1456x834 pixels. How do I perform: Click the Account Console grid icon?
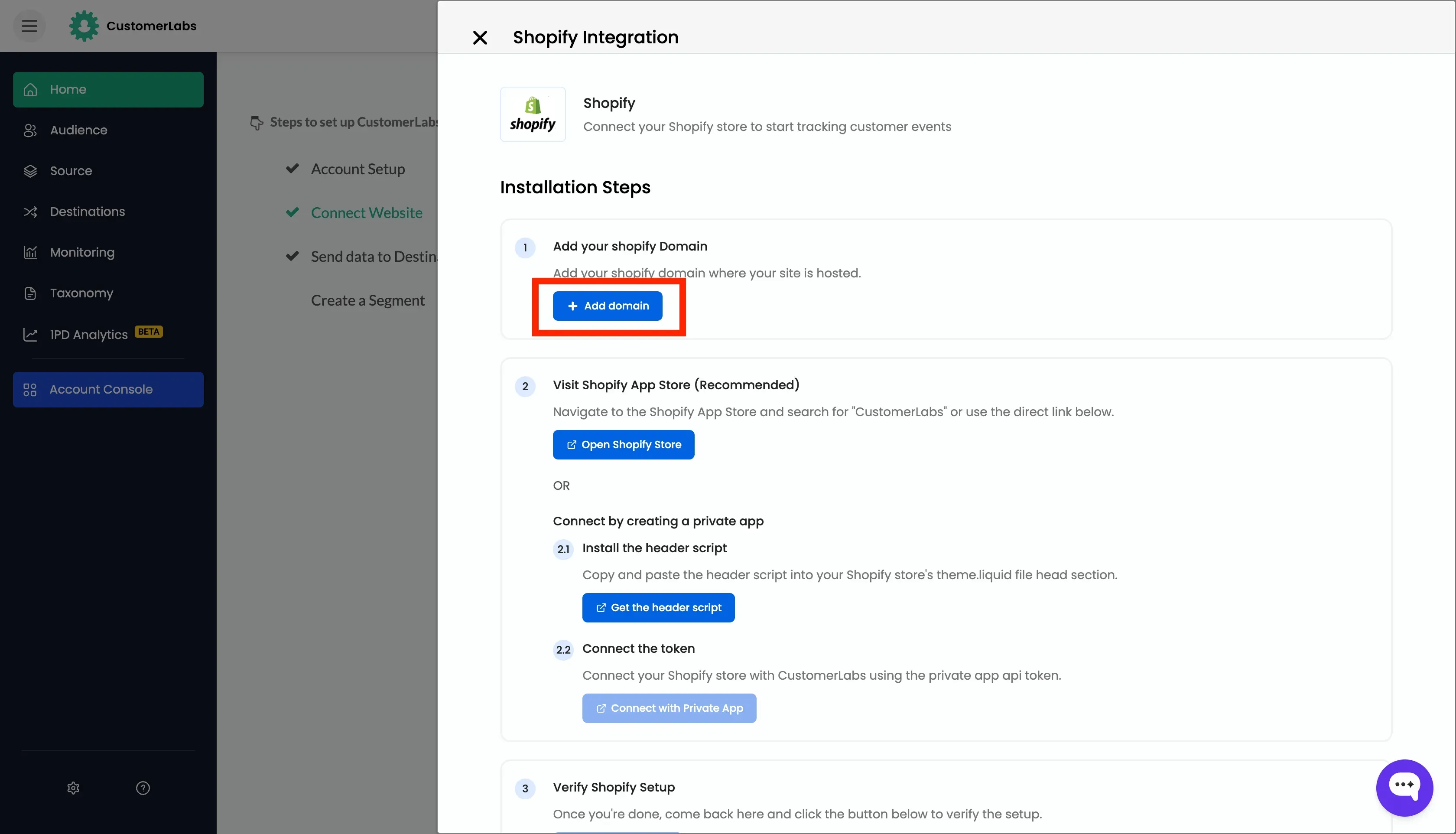30,390
